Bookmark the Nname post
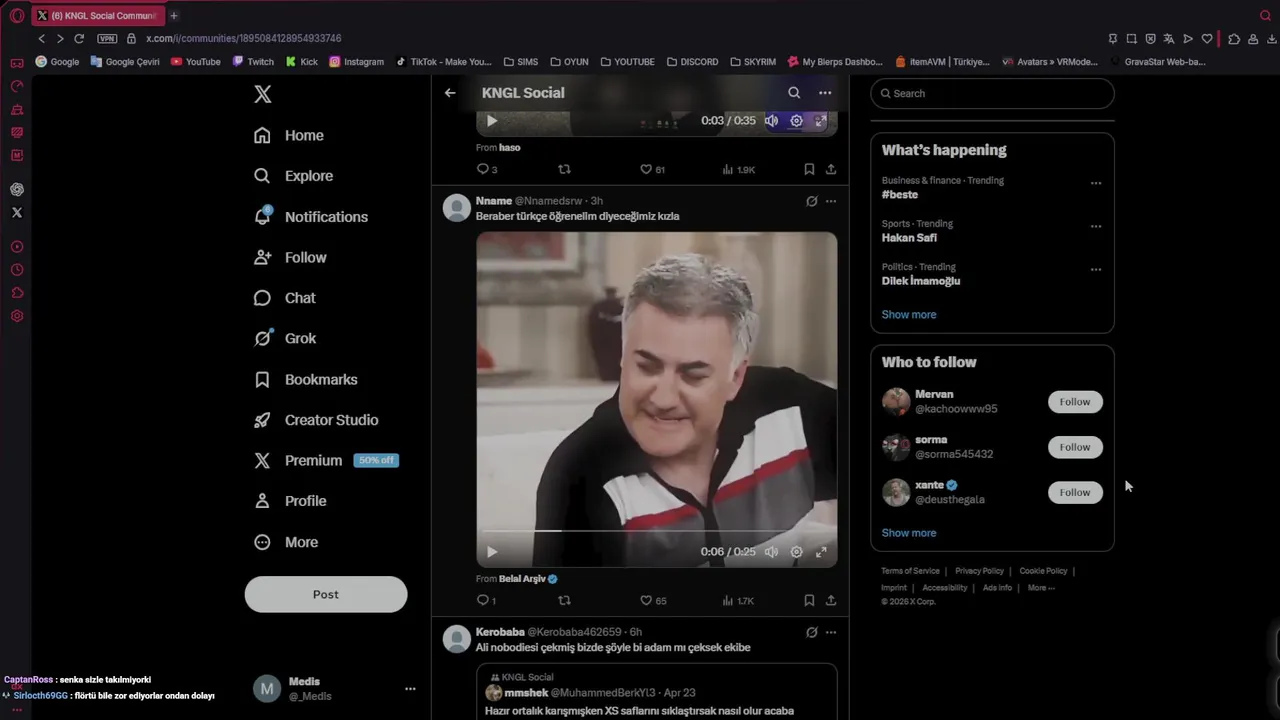The image size is (1280, 720). 809,601
